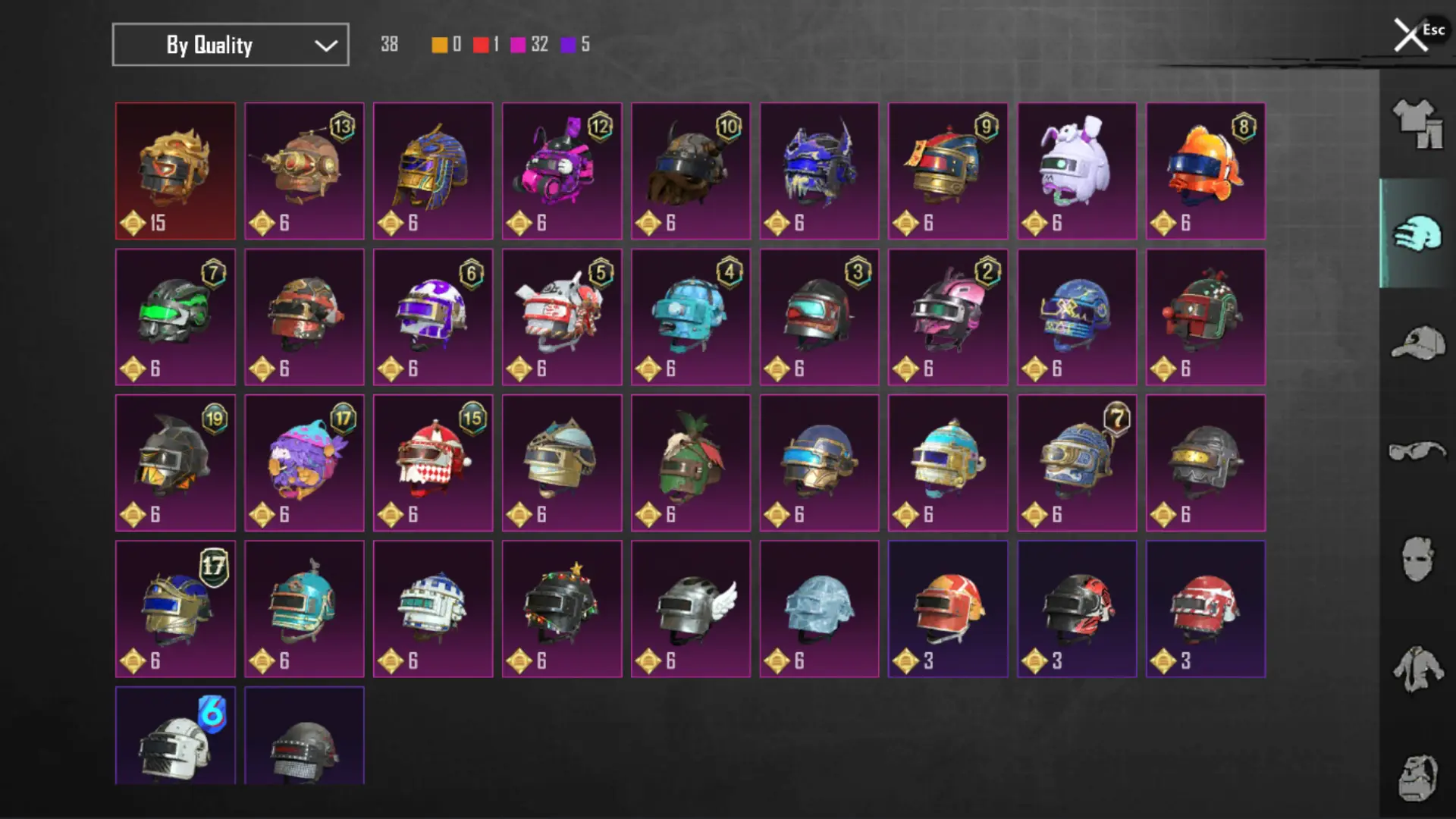Open the jacket clothing category
Screen dimensions: 1456x819
pyautogui.click(x=1417, y=669)
